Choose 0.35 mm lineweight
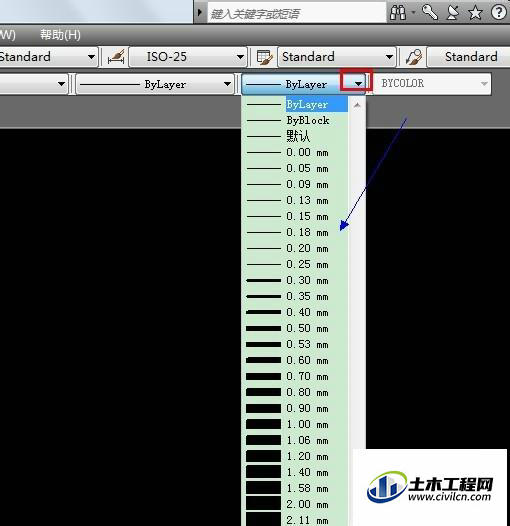Image resolution: width=510 pixels, height=526 pixels. tap(295, 297)
